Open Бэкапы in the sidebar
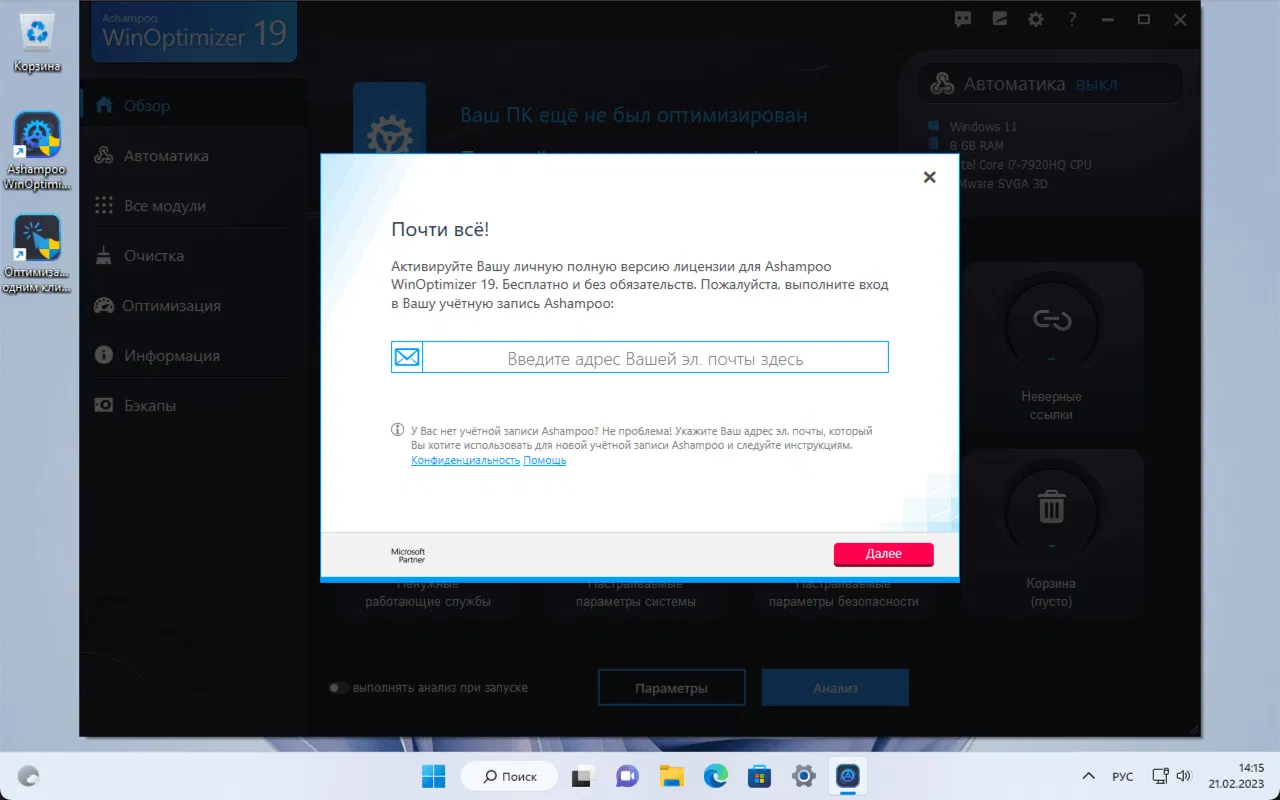This screenshot has height=800, width=1280. click(194, 405)
